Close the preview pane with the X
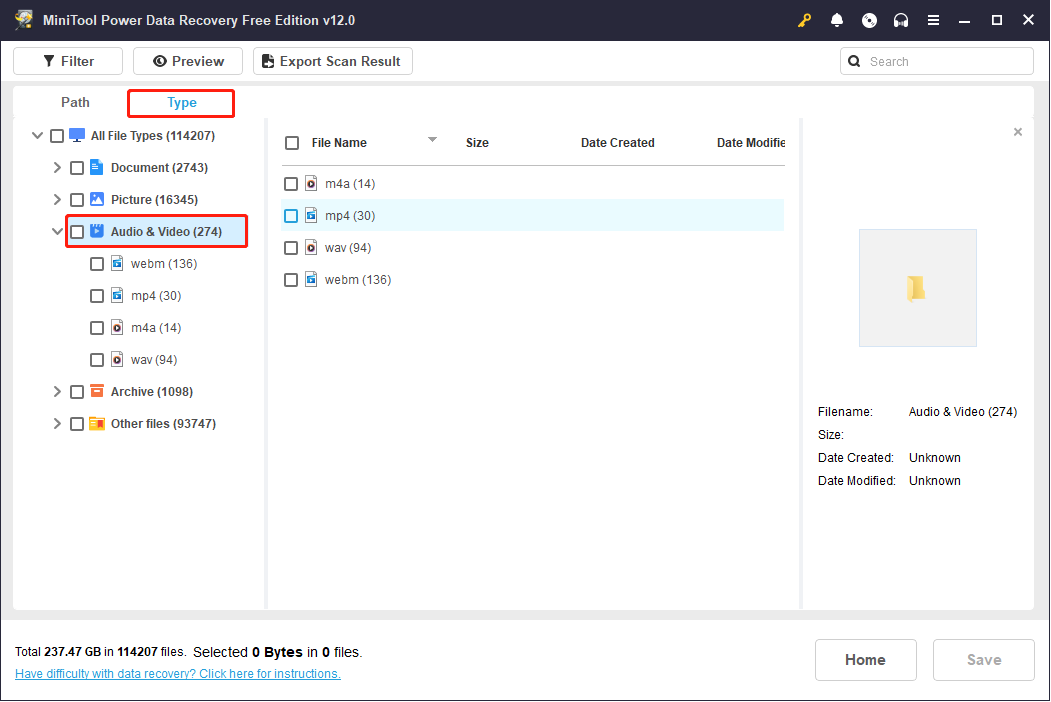Viewport: 1051px width, 702px height. (x=1018, y=132)
